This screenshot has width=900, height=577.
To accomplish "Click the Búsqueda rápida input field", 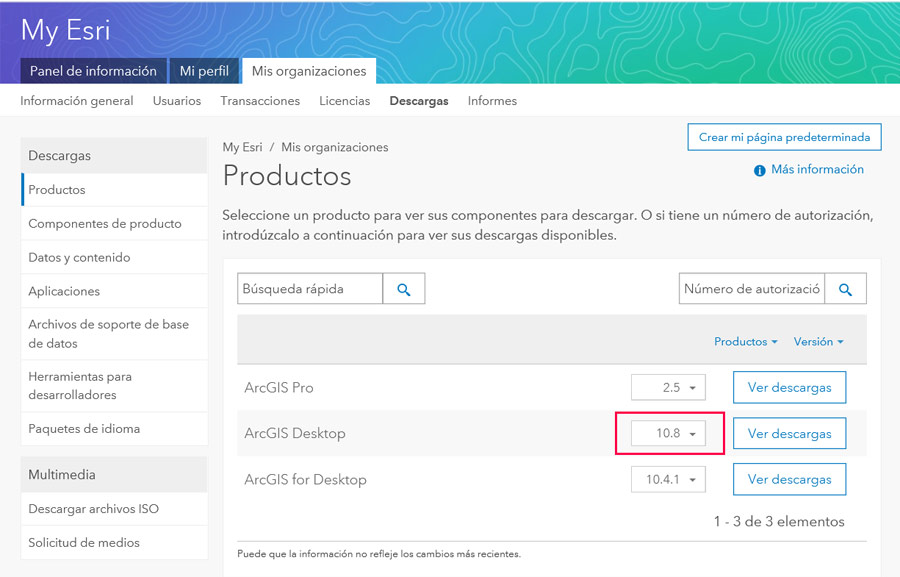I will tap(310, 289).
